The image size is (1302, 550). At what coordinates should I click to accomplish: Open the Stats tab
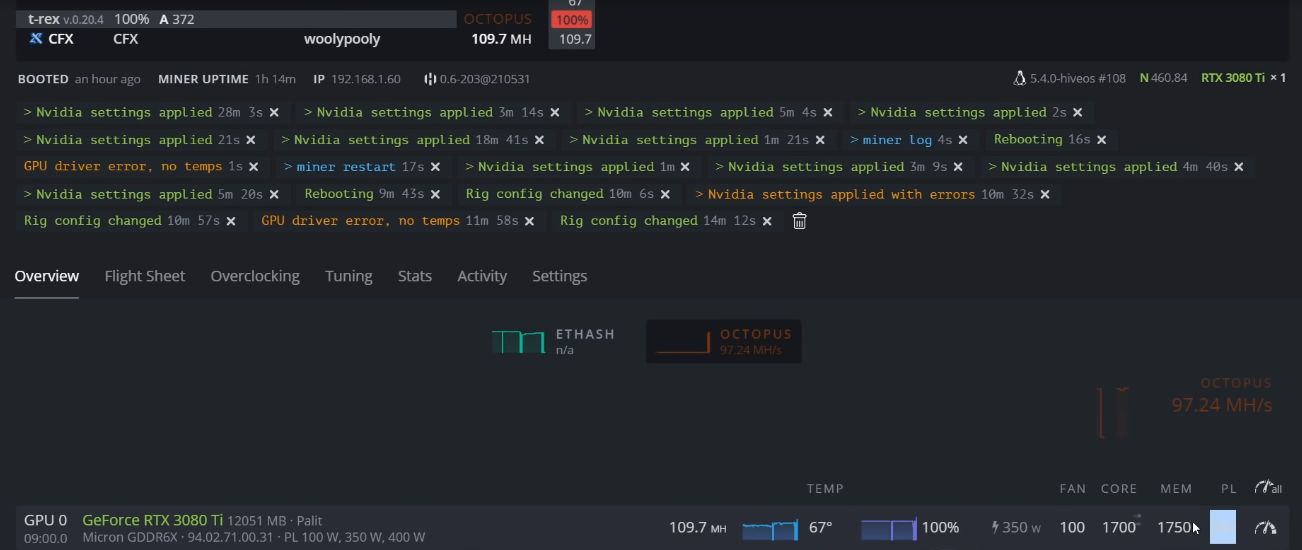[415, 276]
